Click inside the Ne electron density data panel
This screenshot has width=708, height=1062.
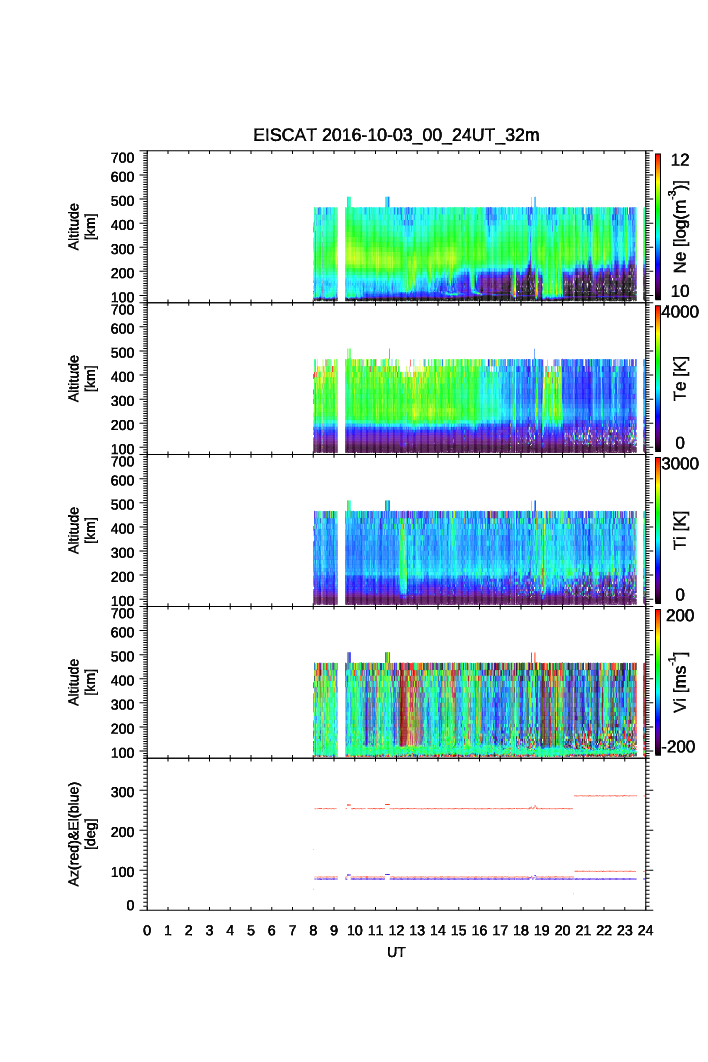point(396,227)
